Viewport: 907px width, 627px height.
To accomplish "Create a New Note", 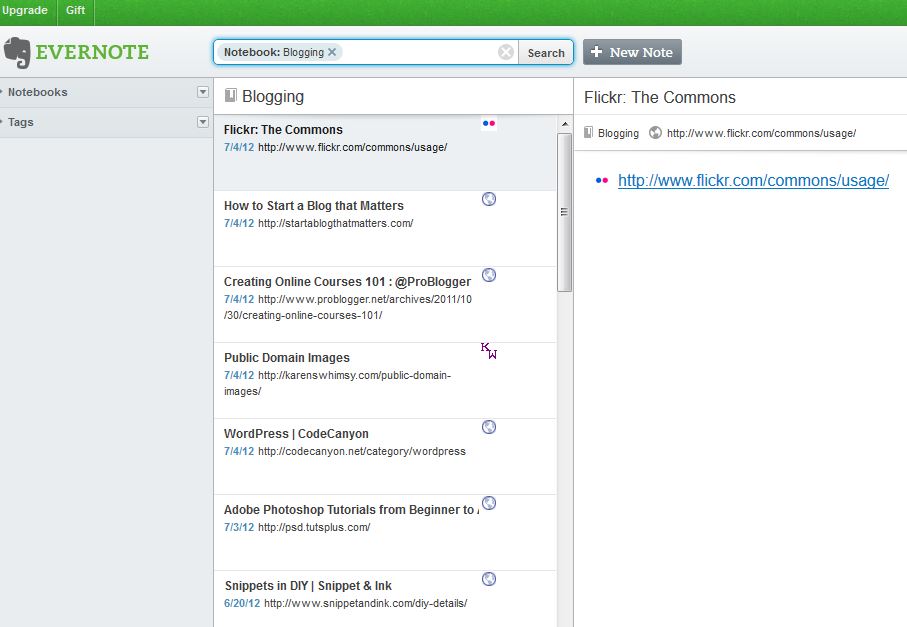I will [632, 52].
